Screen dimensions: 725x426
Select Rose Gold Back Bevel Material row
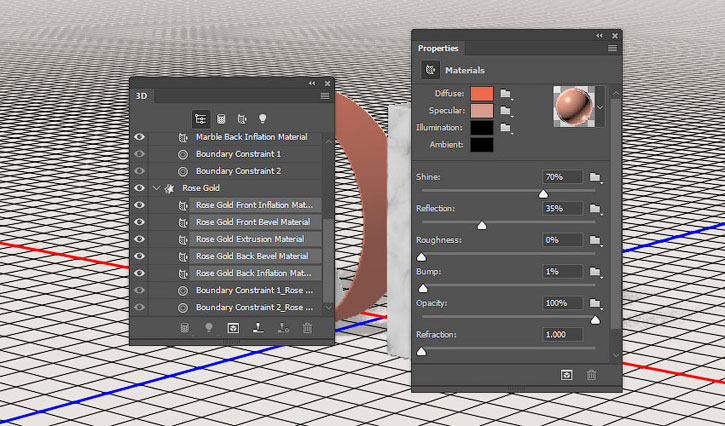tap(255, 256)
